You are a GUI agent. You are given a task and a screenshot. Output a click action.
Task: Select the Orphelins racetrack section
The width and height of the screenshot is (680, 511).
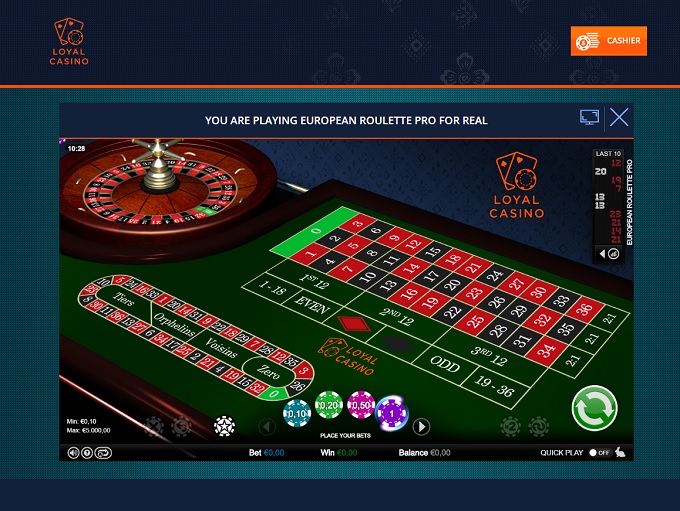pos(174,324)
